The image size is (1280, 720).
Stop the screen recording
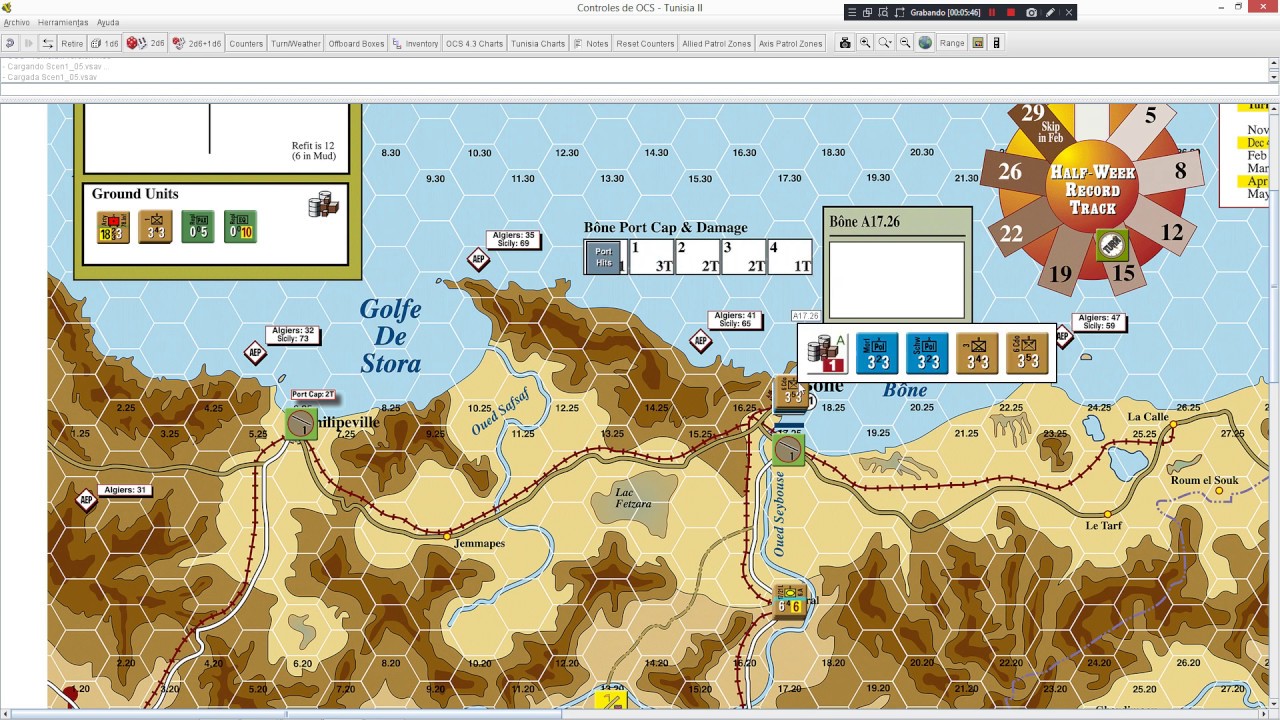[x=1011, y=12]
